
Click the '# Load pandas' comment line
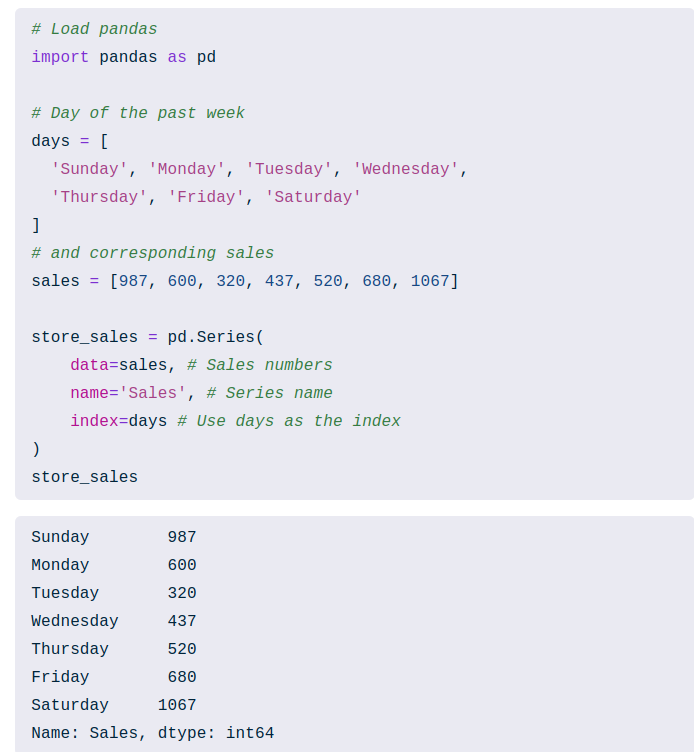click(94, 29)
